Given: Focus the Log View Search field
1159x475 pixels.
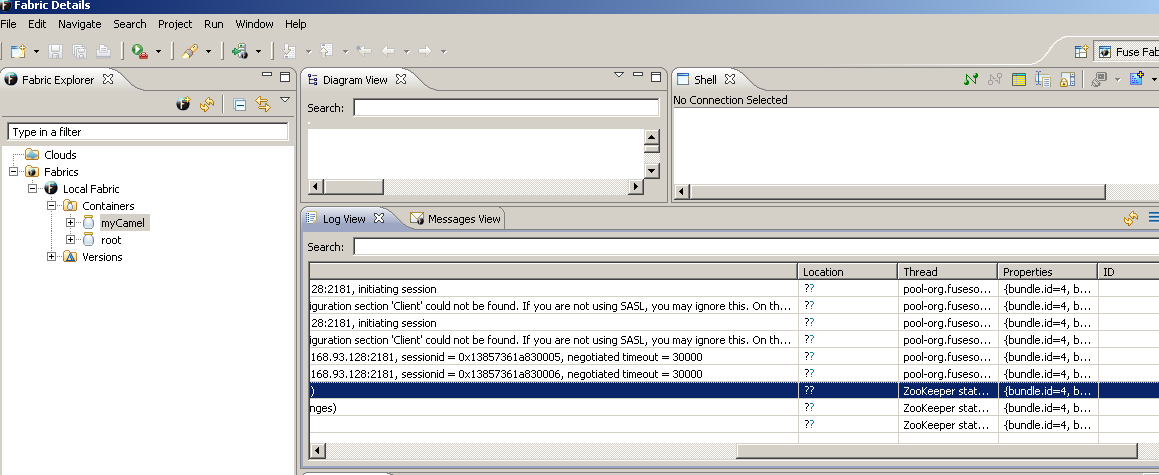Looking at the screenshot, I should coord(755,247).
